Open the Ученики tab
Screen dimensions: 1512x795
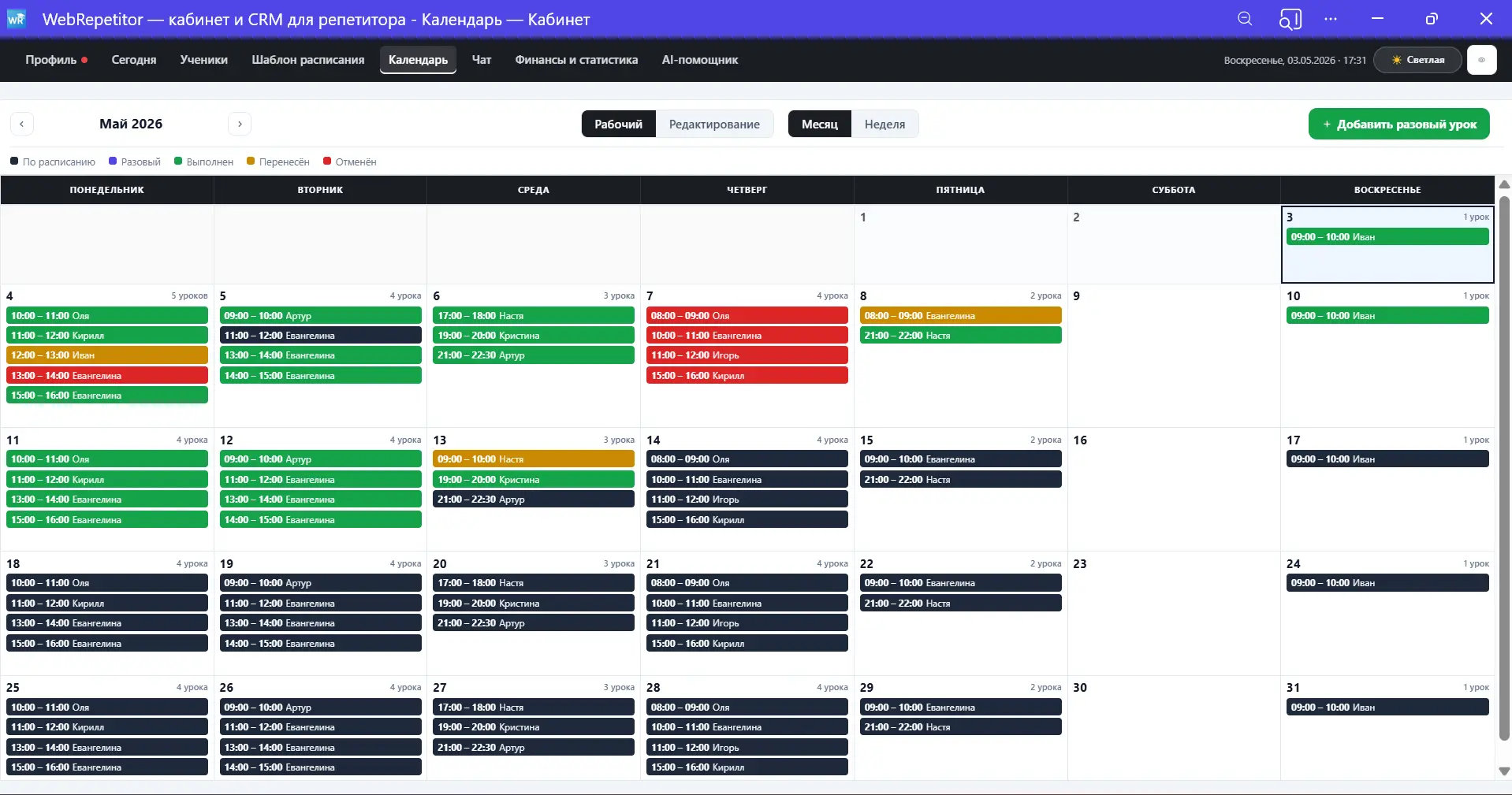[x=203, y=60]
